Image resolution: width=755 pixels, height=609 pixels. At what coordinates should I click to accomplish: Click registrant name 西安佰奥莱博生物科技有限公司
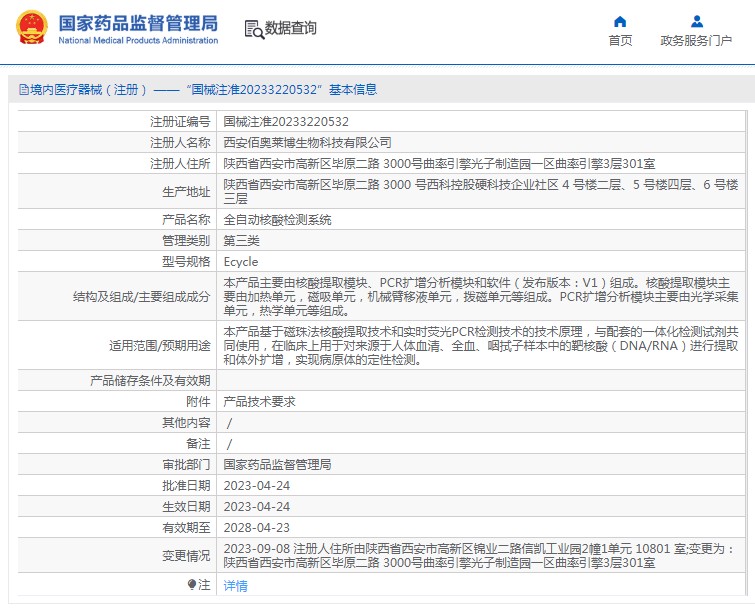pos(307,142)
